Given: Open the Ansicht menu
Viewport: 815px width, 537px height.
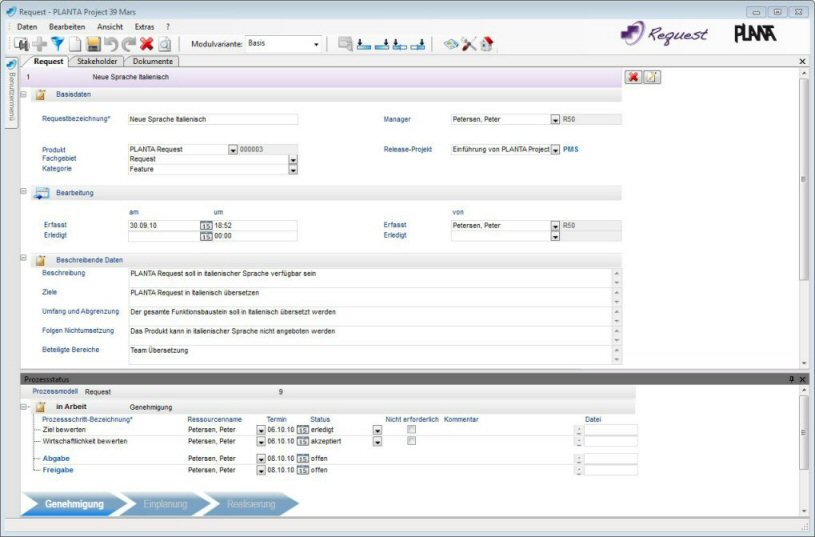Looking at the screenshot, I should click(x=110, y=27).
